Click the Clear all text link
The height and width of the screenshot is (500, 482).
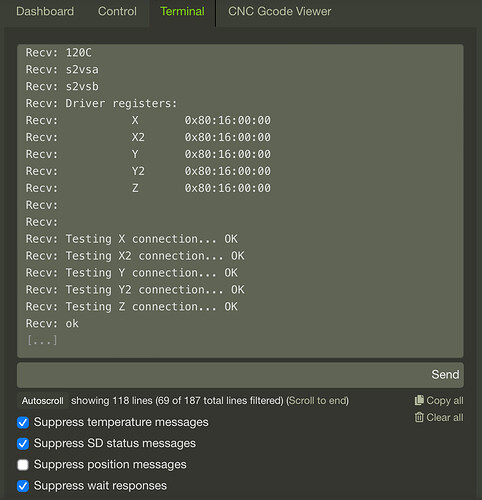click(x=445, y=417)
